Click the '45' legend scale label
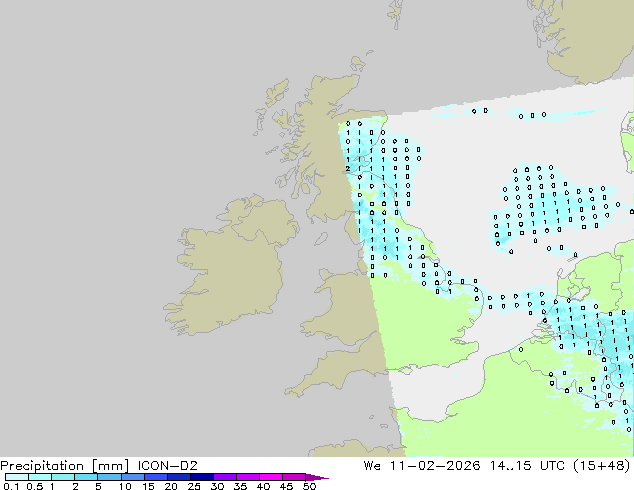Image resolution: width=634 pixels, height=490 pixels. [286, 486]
